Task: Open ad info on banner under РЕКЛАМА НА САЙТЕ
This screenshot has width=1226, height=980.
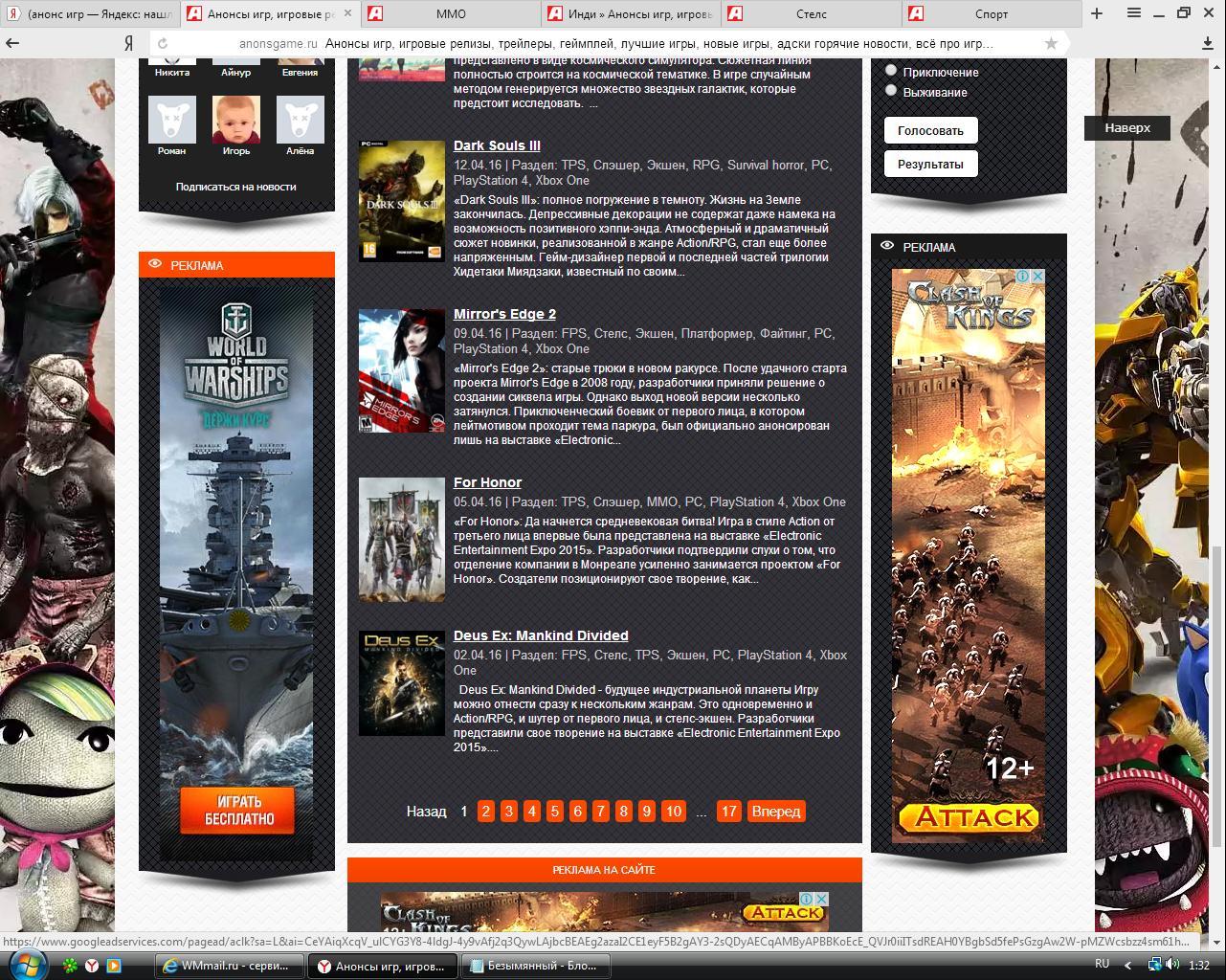Action: [807, 899]
